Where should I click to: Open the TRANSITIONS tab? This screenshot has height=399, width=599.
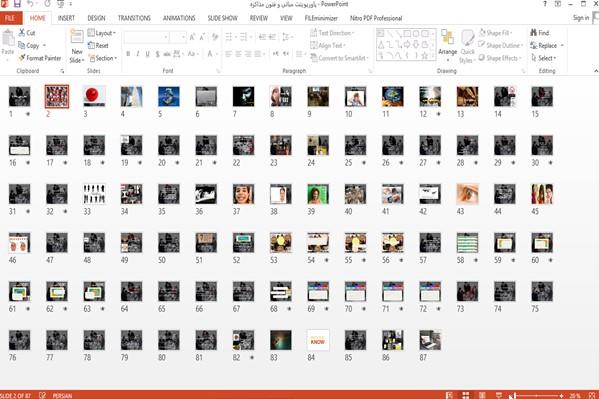point(134,18)
